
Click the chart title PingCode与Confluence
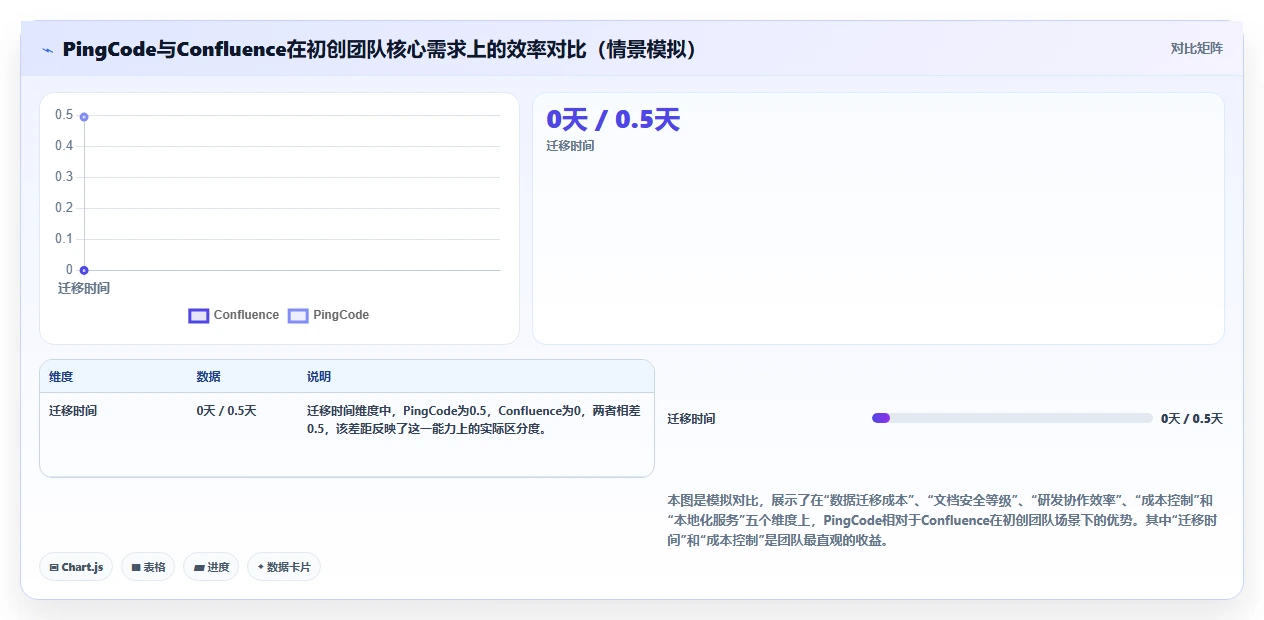point(379,49)
